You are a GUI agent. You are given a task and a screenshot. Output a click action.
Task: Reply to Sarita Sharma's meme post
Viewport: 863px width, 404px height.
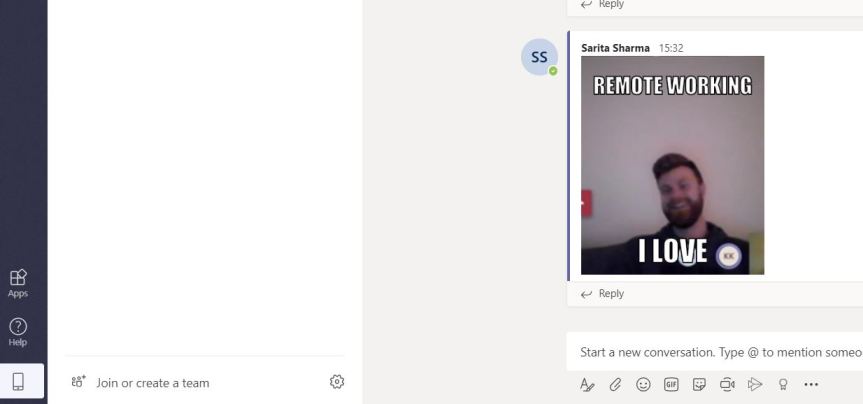tap(603, 294)
